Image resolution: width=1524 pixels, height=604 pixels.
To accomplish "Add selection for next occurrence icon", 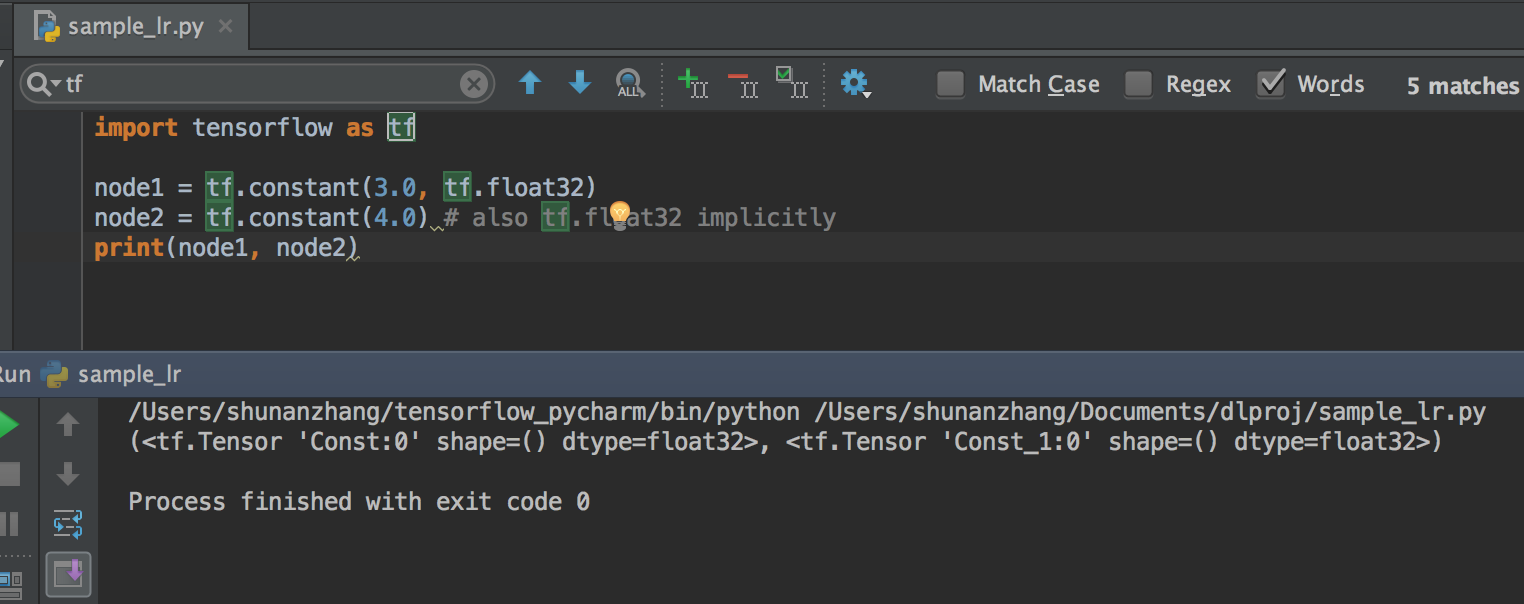I will click(693, 83).
